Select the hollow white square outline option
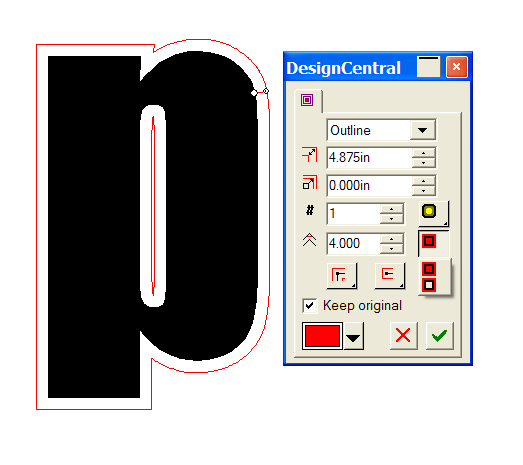The height and width of the screenshot is (465, 523). (429, 285)
